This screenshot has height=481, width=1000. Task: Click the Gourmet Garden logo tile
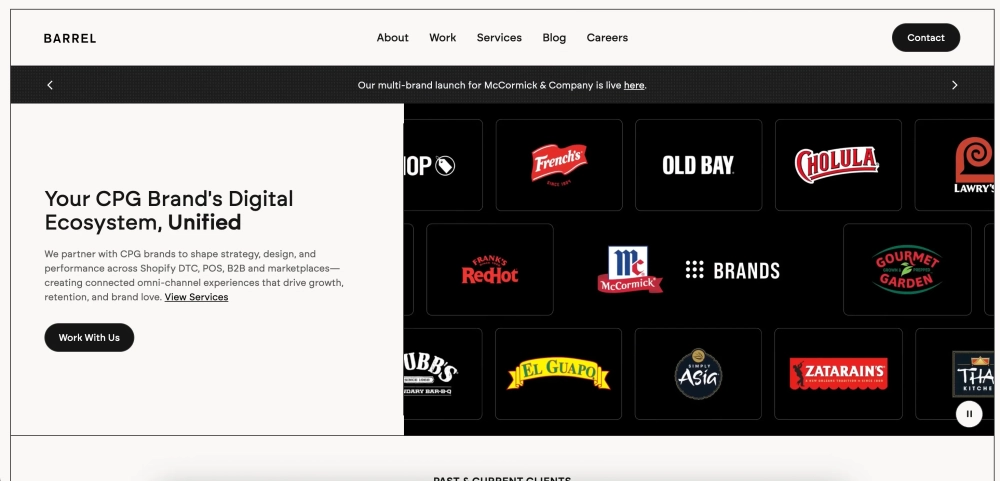[x=906, y=270]
